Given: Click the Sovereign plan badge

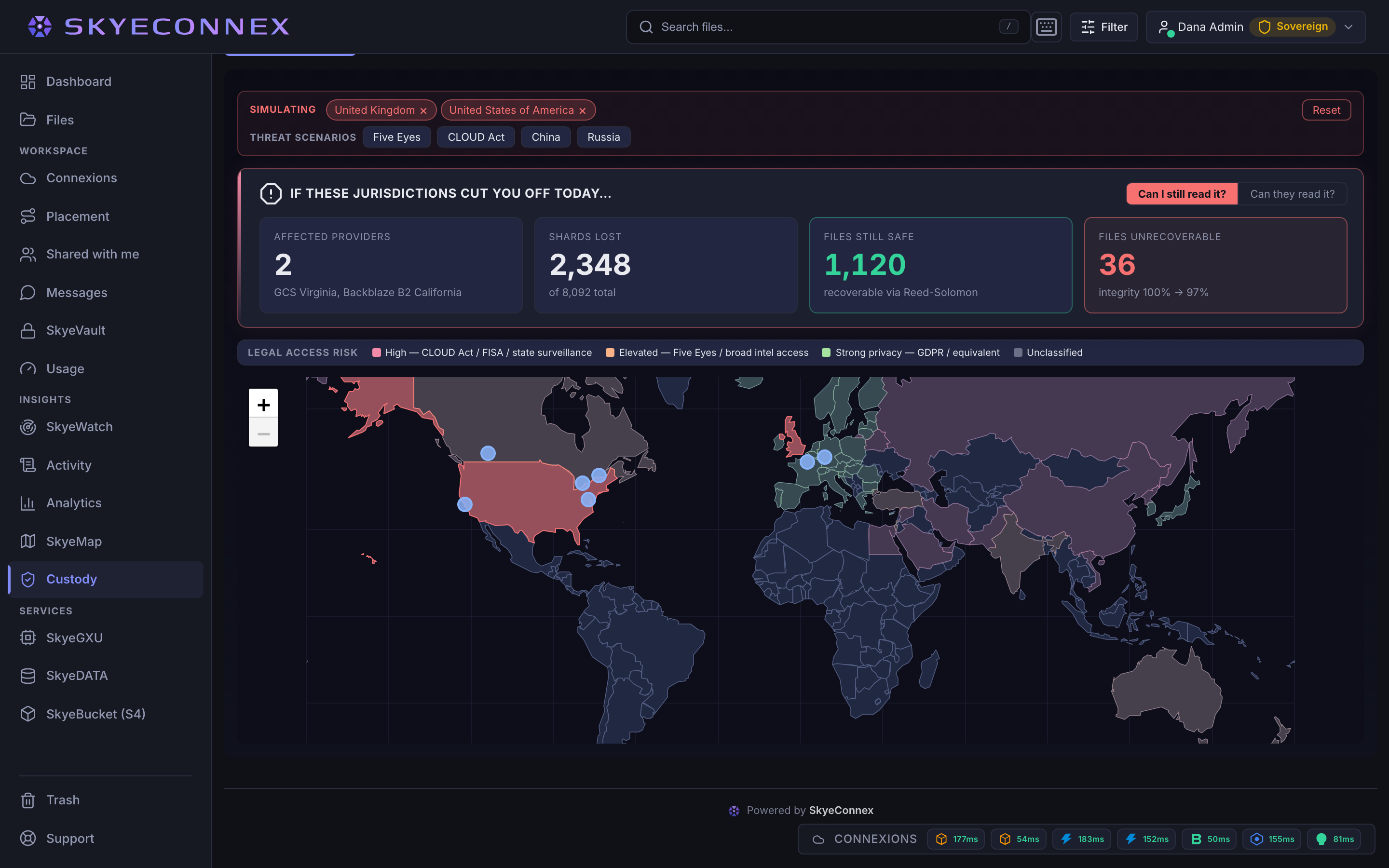Looking at the screenshot, I should pyautogui.click(x=1293, y=27).
